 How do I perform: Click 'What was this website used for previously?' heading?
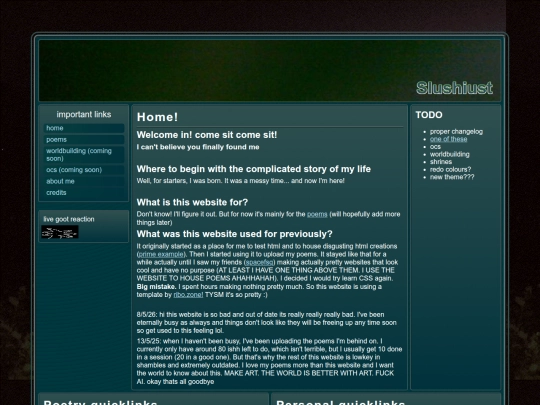[235, 234]
